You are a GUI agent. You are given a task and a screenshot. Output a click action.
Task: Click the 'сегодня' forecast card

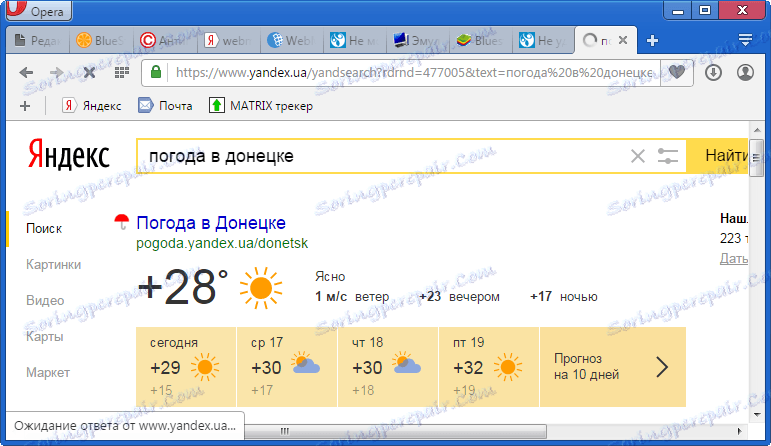186,367
